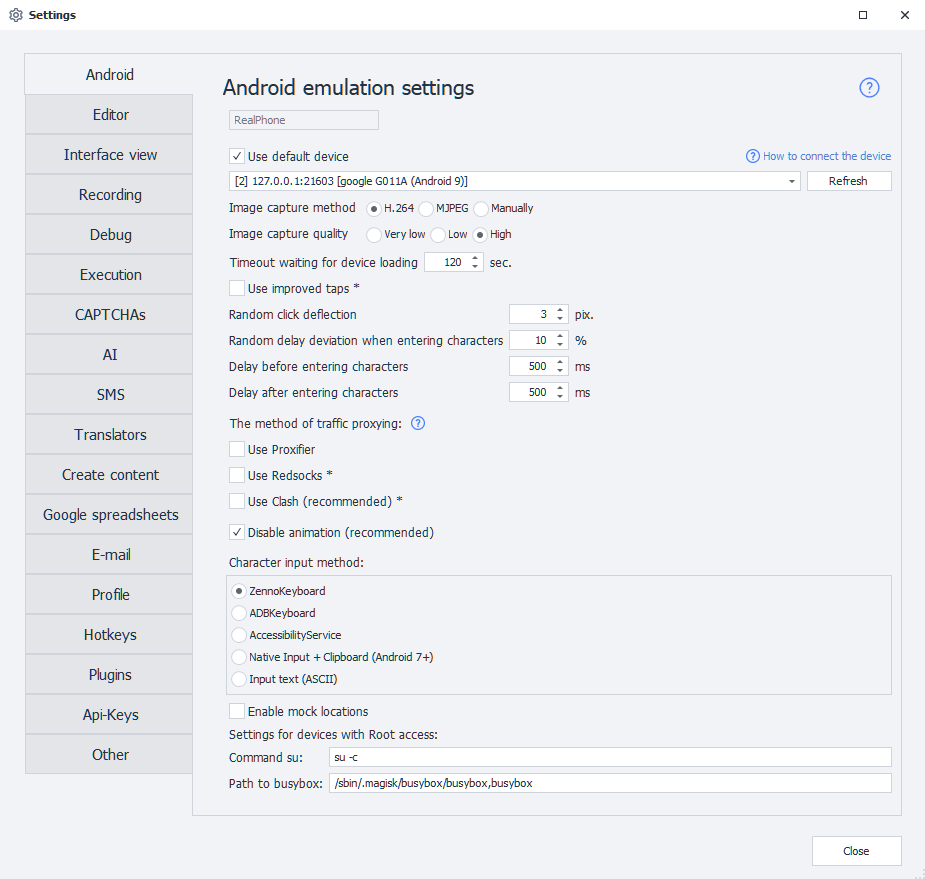Go to the SMS tab
925x879 pixels.
[x=110, y=395]
